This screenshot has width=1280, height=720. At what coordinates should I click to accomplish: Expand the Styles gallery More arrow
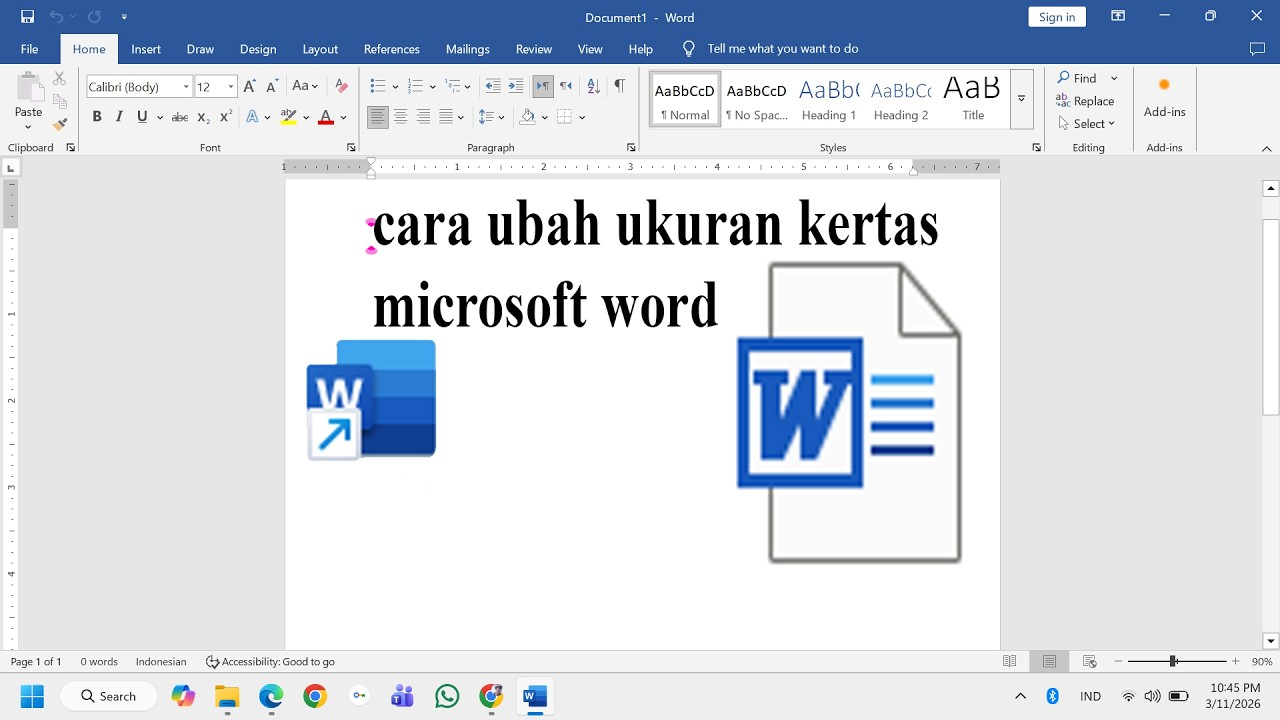pos(1021,99)
